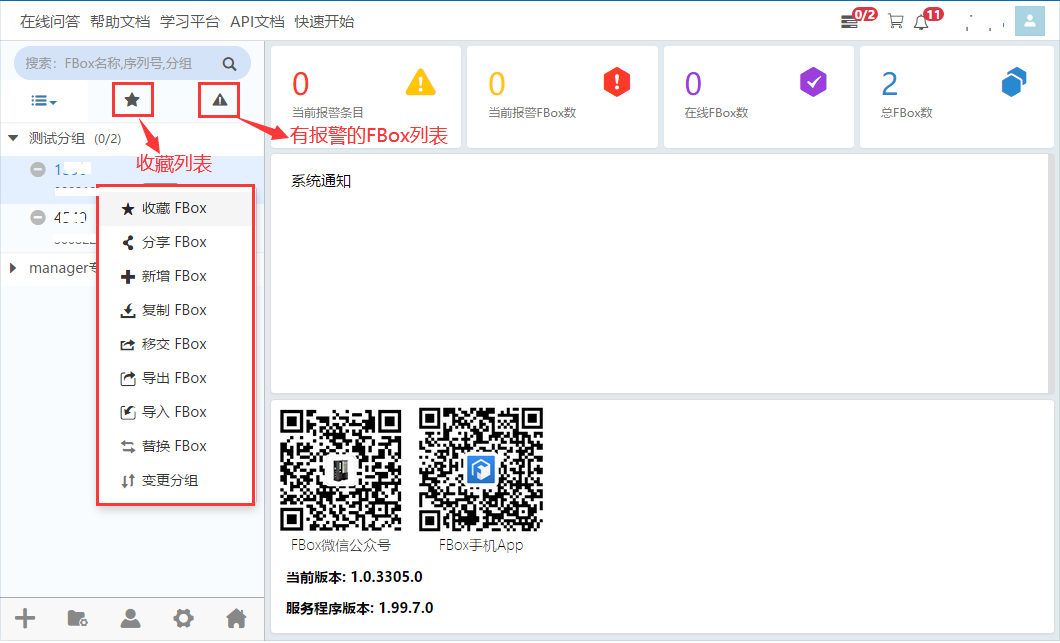Open the favorites list star icon

point(132,99)
